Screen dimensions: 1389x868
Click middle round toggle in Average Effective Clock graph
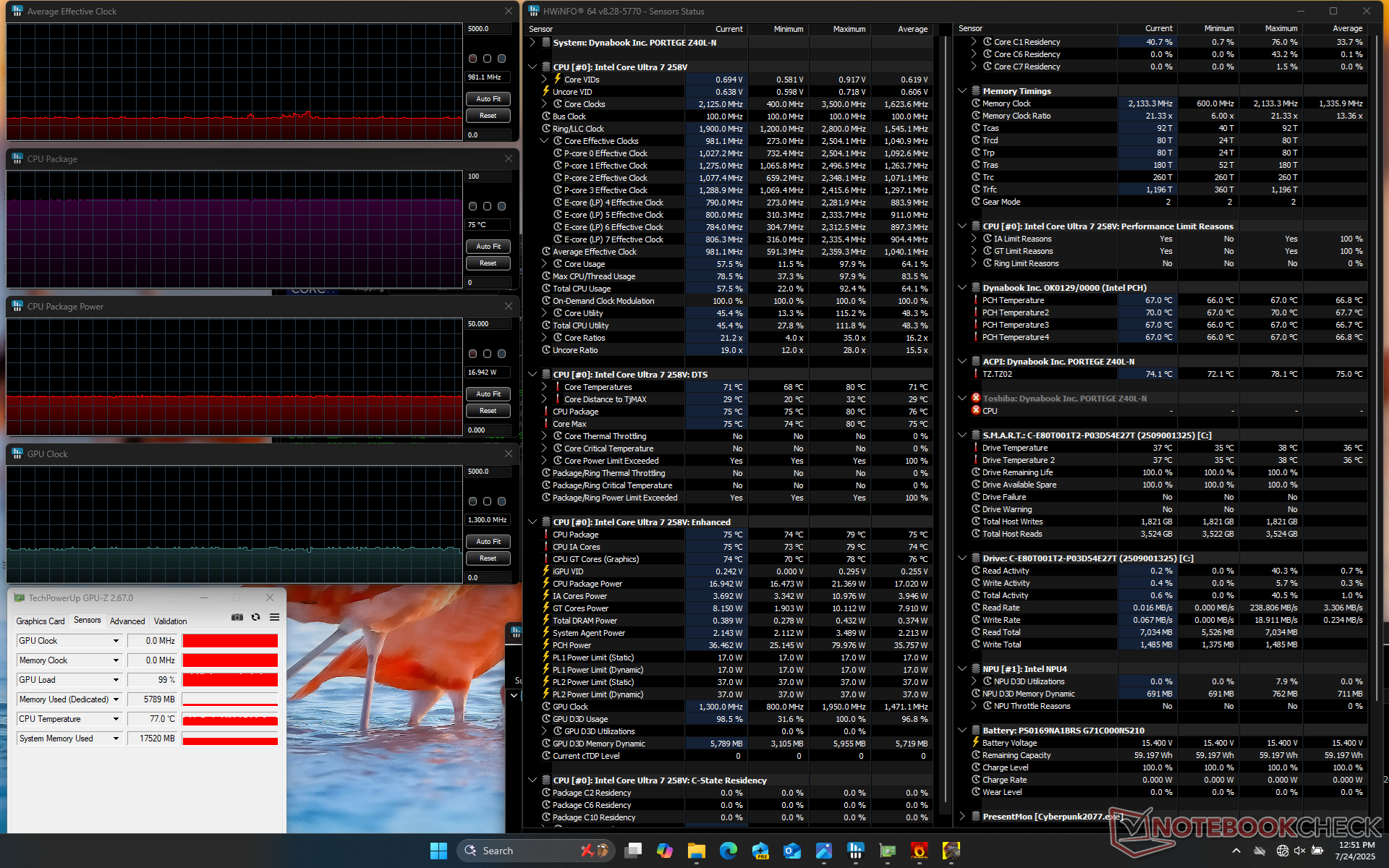(x=487, y=59)
